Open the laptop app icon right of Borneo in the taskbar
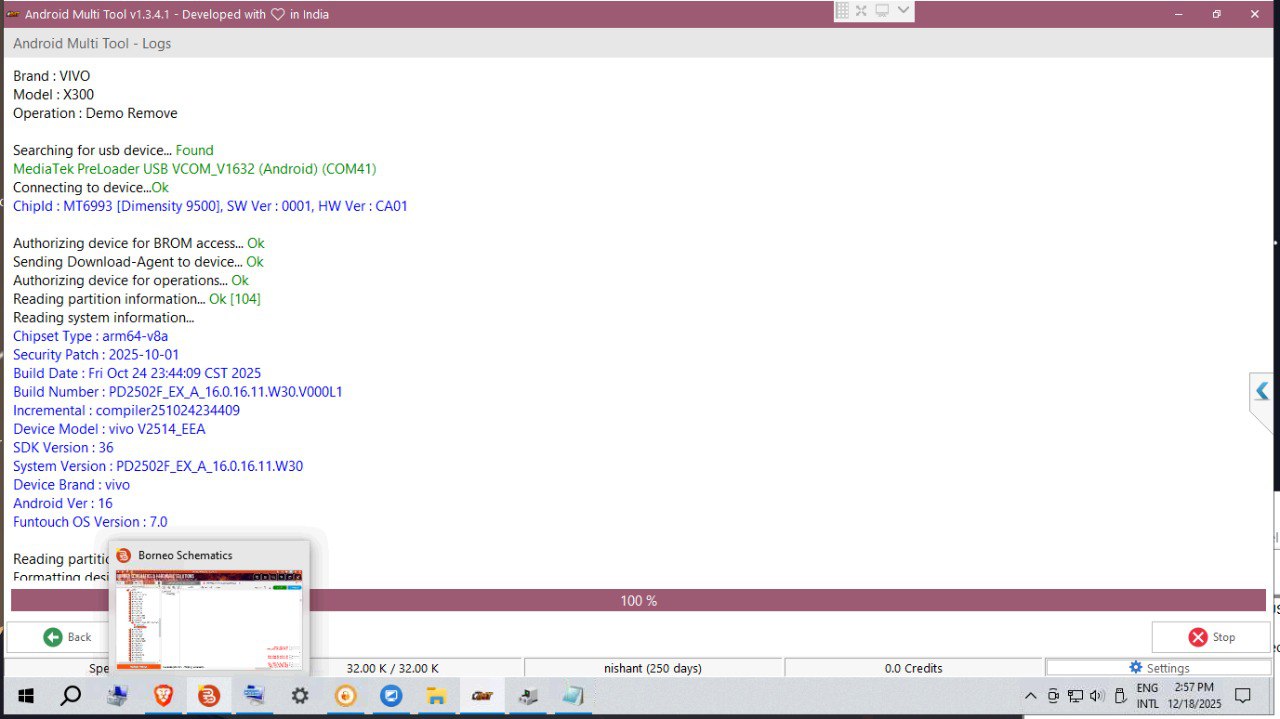The image size is (1280, 719). coord(254,695)
